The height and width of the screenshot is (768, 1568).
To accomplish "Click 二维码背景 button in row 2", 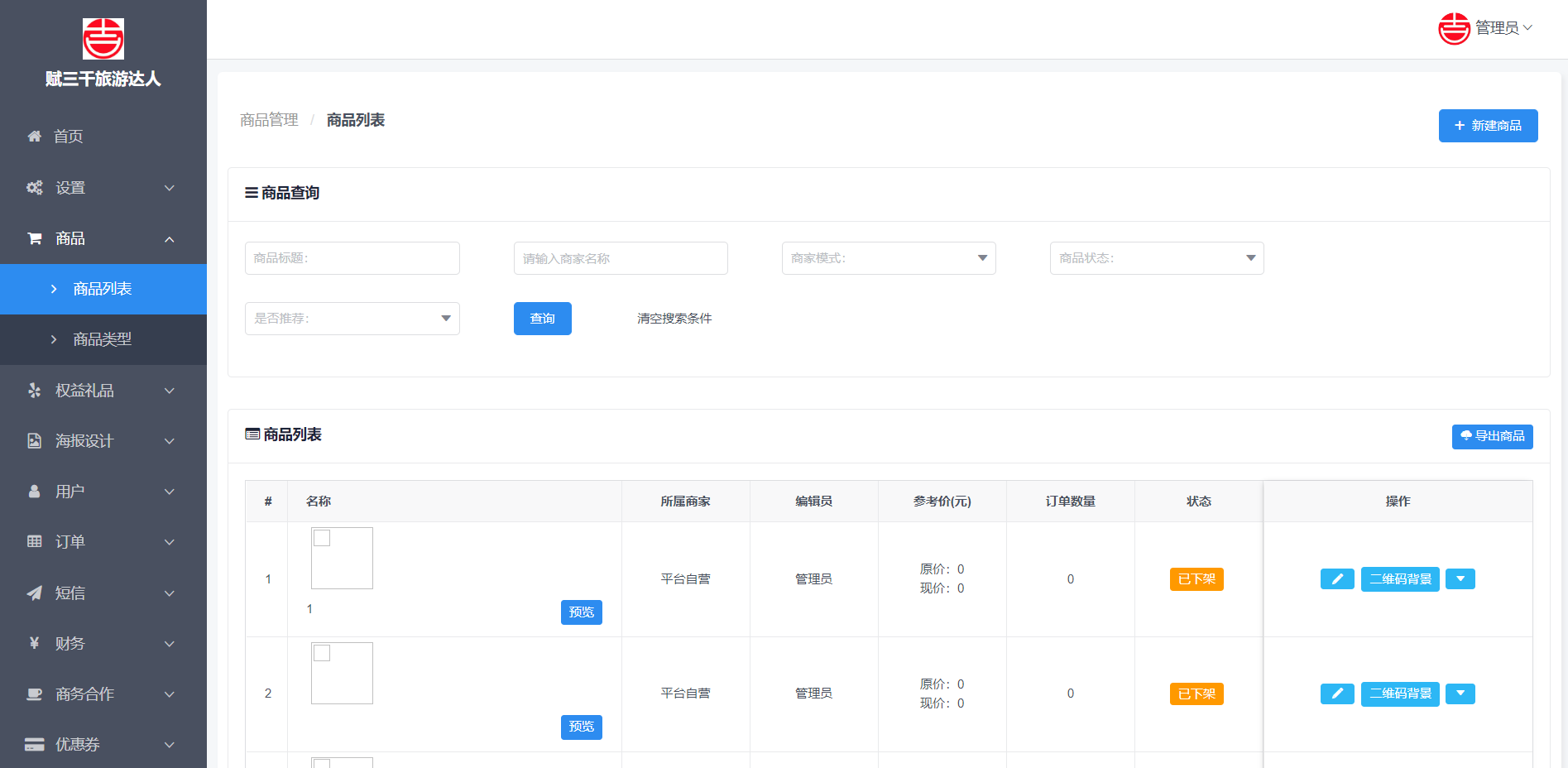I will (x=1400, y=694).
